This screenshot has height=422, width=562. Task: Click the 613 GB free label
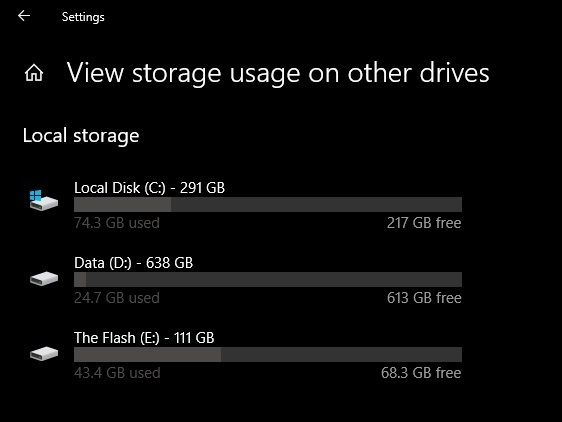pyautogui.click(x=424, y=298)
